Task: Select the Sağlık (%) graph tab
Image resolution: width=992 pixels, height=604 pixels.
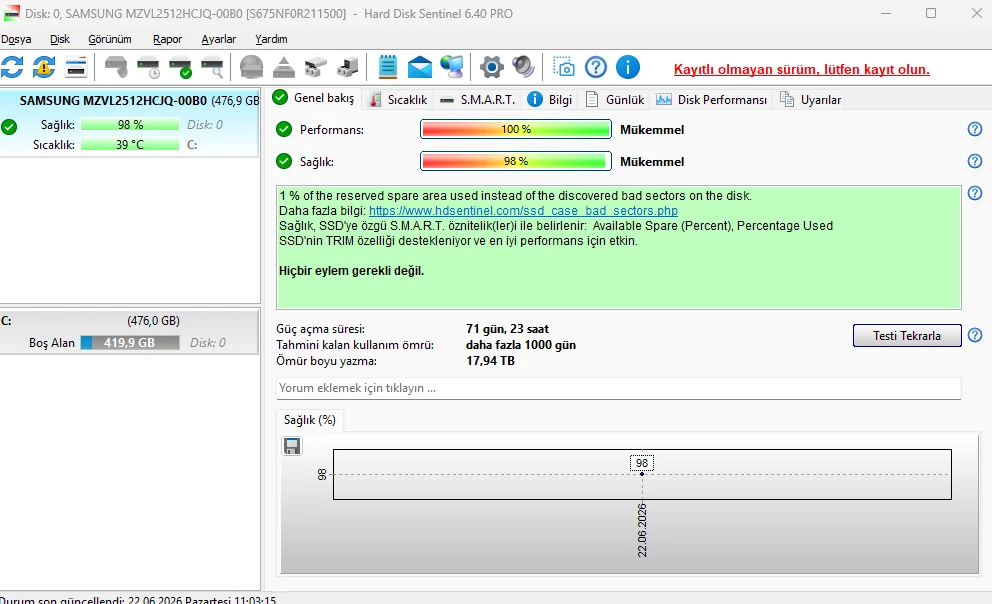Action: click(310, 420)
